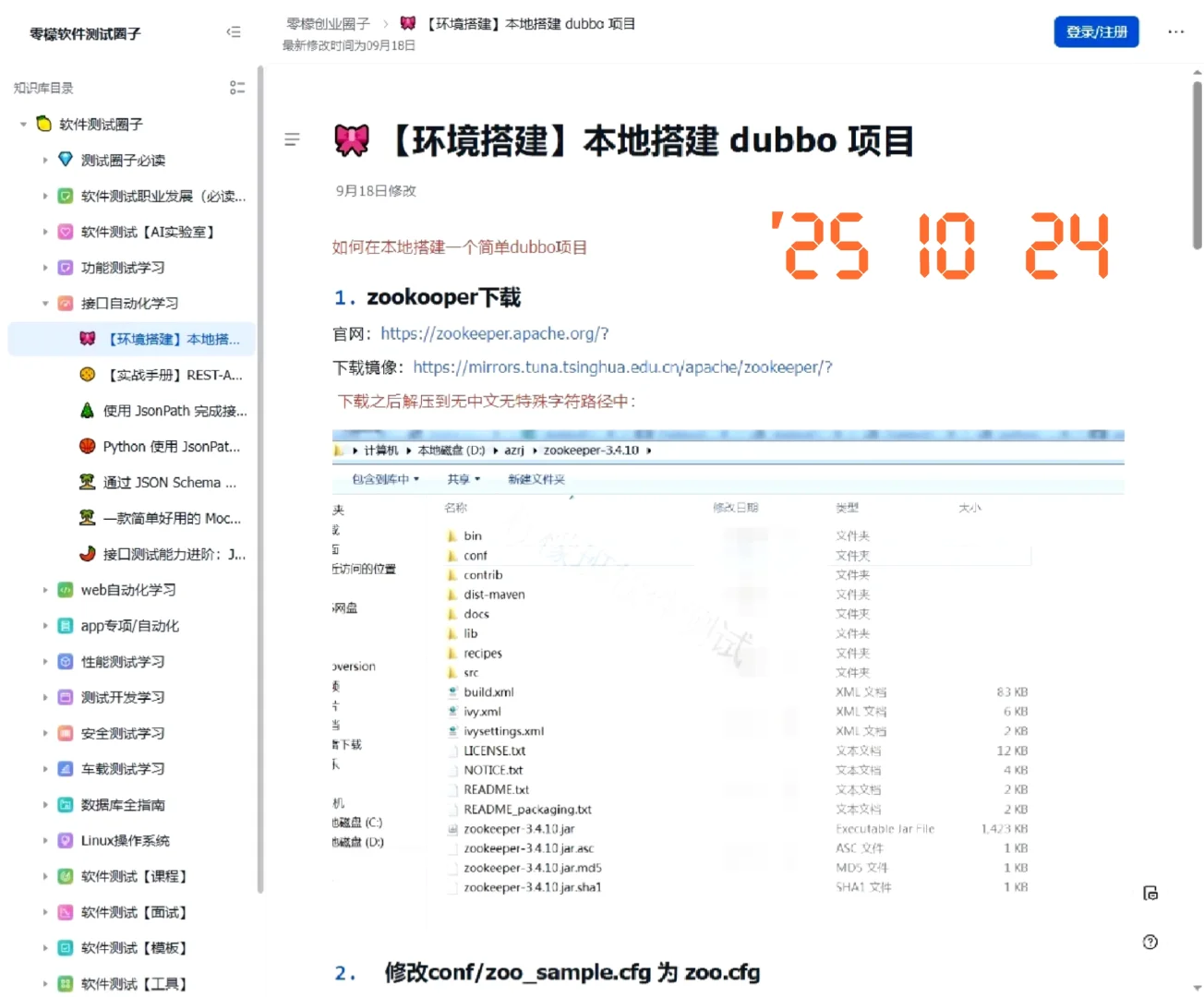1204x997 pixels.
Task: Click the Christmas tree icon for JsonPath article
Action: coord(85,410)
